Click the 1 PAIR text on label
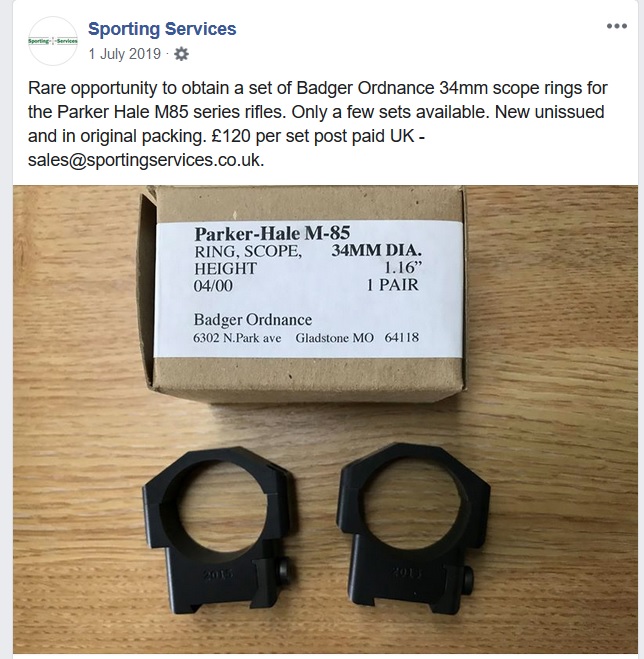Screen dimensions: 644x659 392,285
